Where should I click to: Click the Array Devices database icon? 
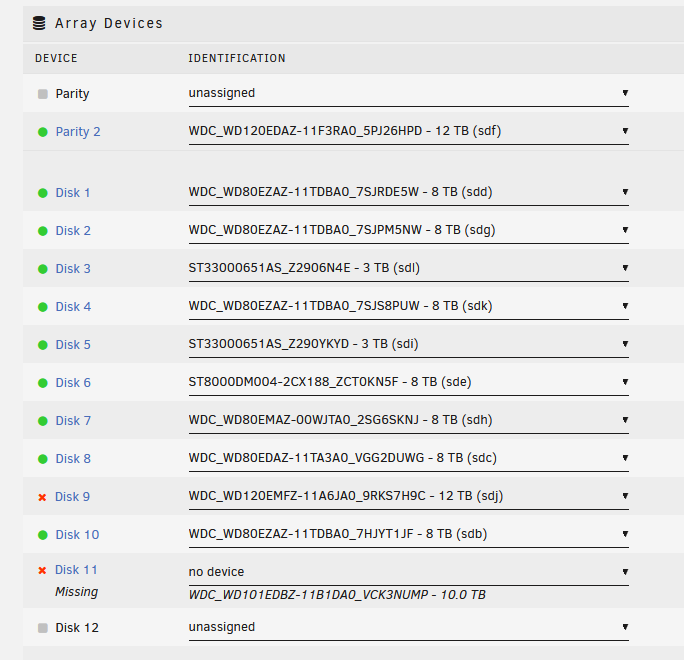39,23
